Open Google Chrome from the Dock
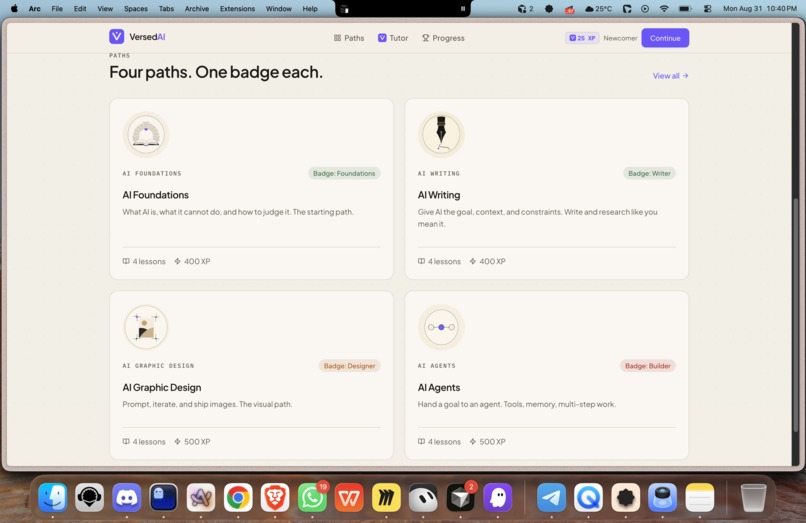The width and height of the screenshot is (806, 523). [238, 497]
